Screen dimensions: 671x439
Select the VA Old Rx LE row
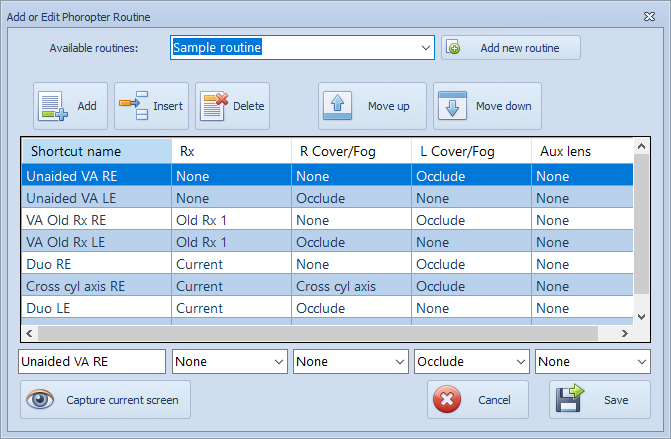pos(96,242)
